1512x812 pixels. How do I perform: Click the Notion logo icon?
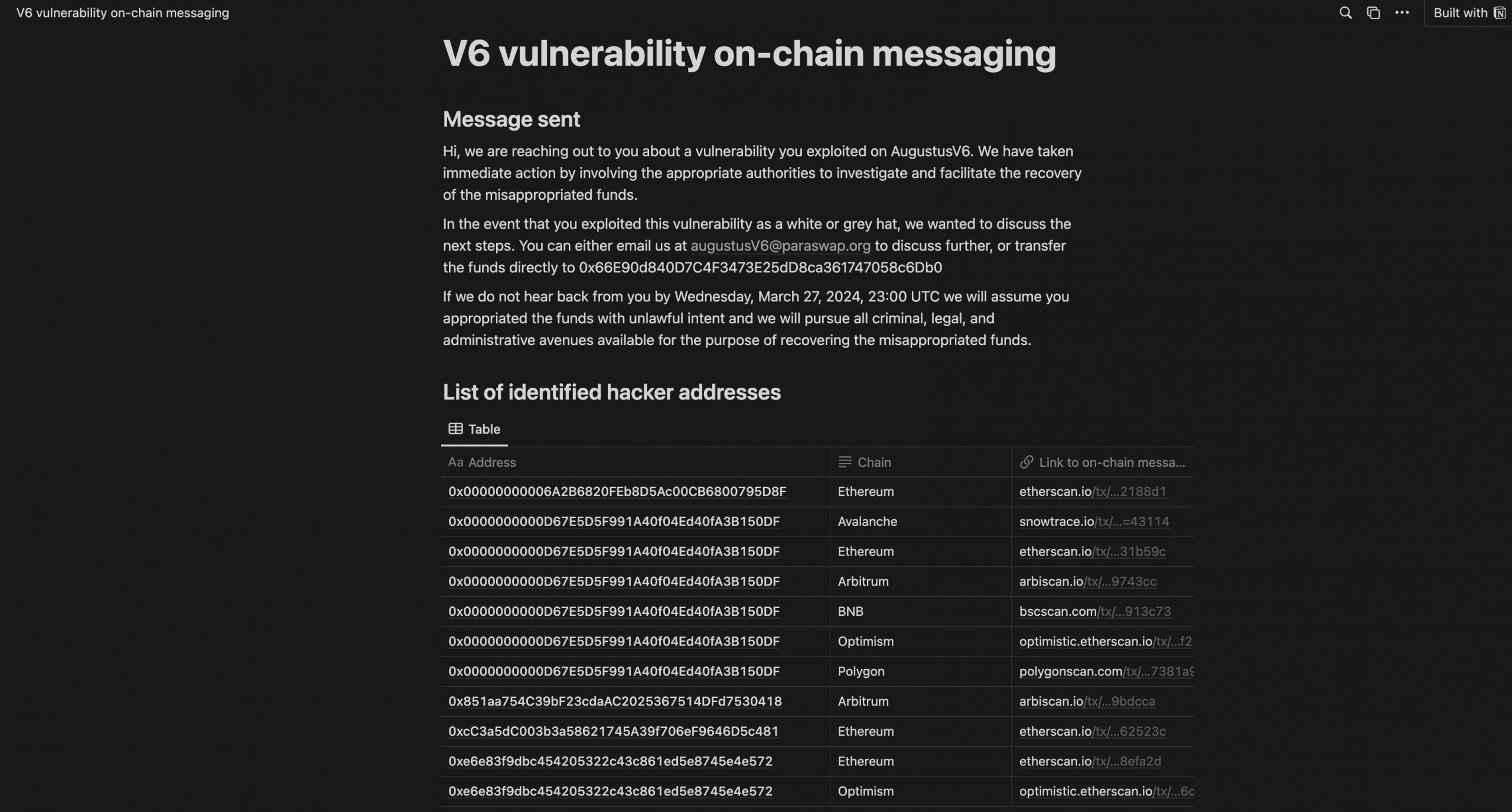coord(1500,13)
